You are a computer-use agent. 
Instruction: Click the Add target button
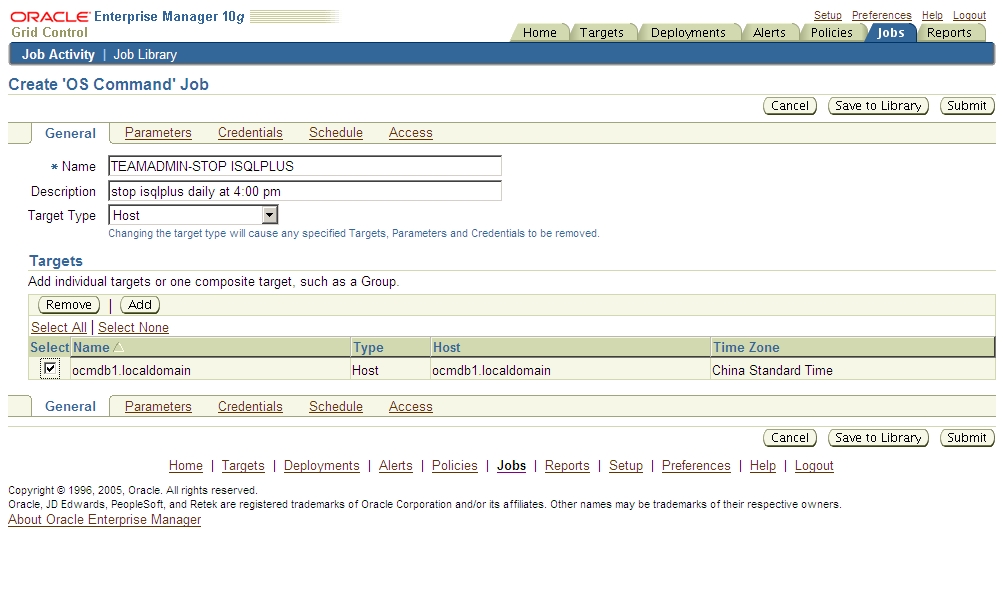pyautogui.click(x=140, y=305)
